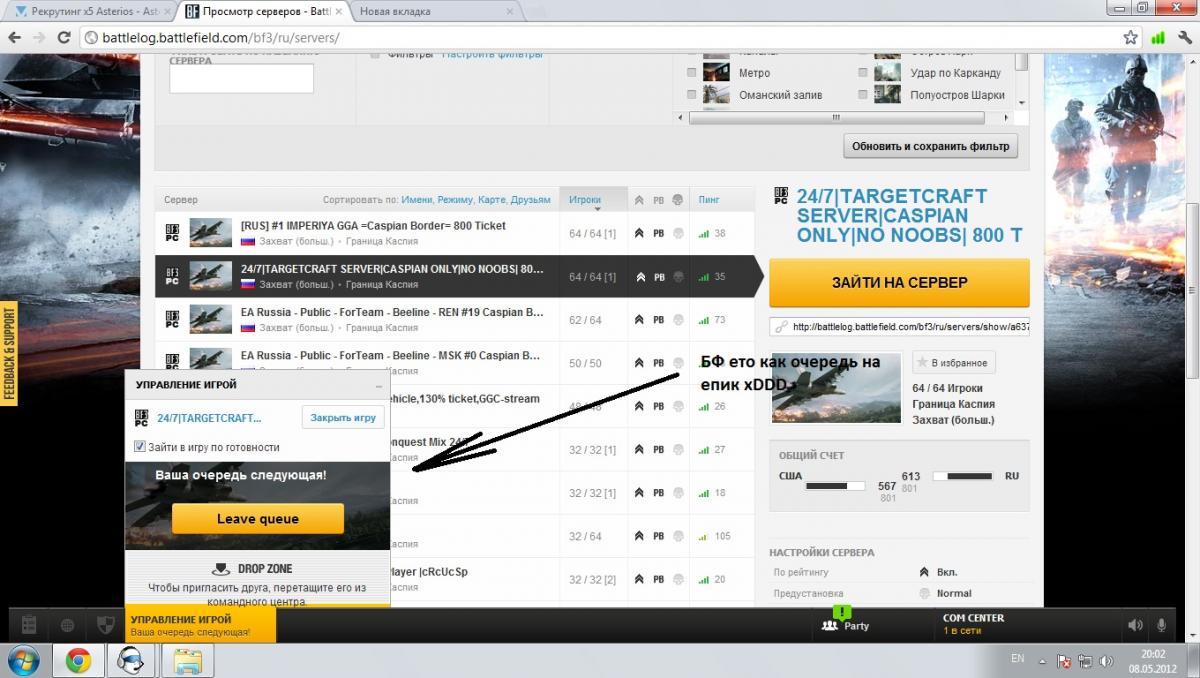
Task: Collapse the УПРАВЛЕНИЕ ИГРОЙ panel
Action: click(379, 386)
